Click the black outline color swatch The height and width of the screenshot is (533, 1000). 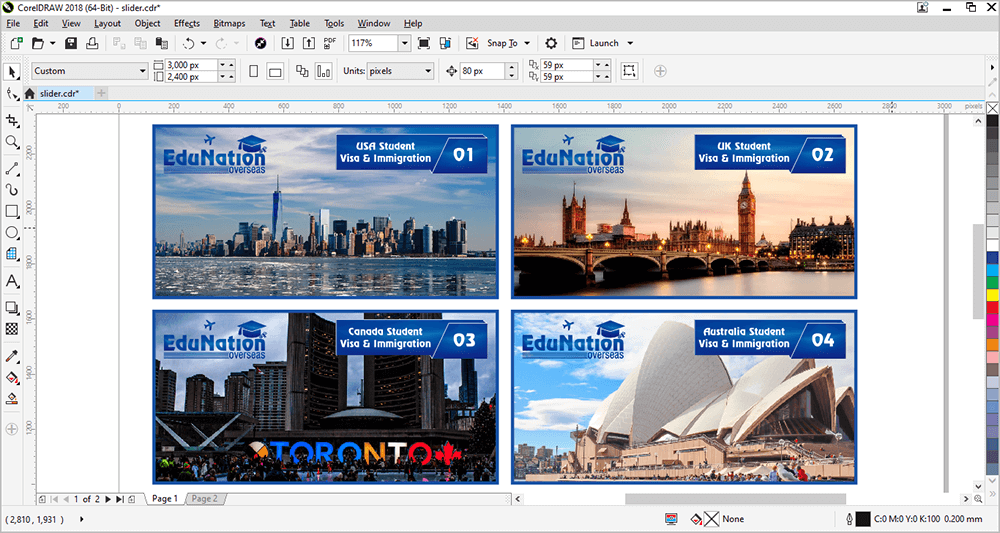pyautogui.click(x=862, y=519)
